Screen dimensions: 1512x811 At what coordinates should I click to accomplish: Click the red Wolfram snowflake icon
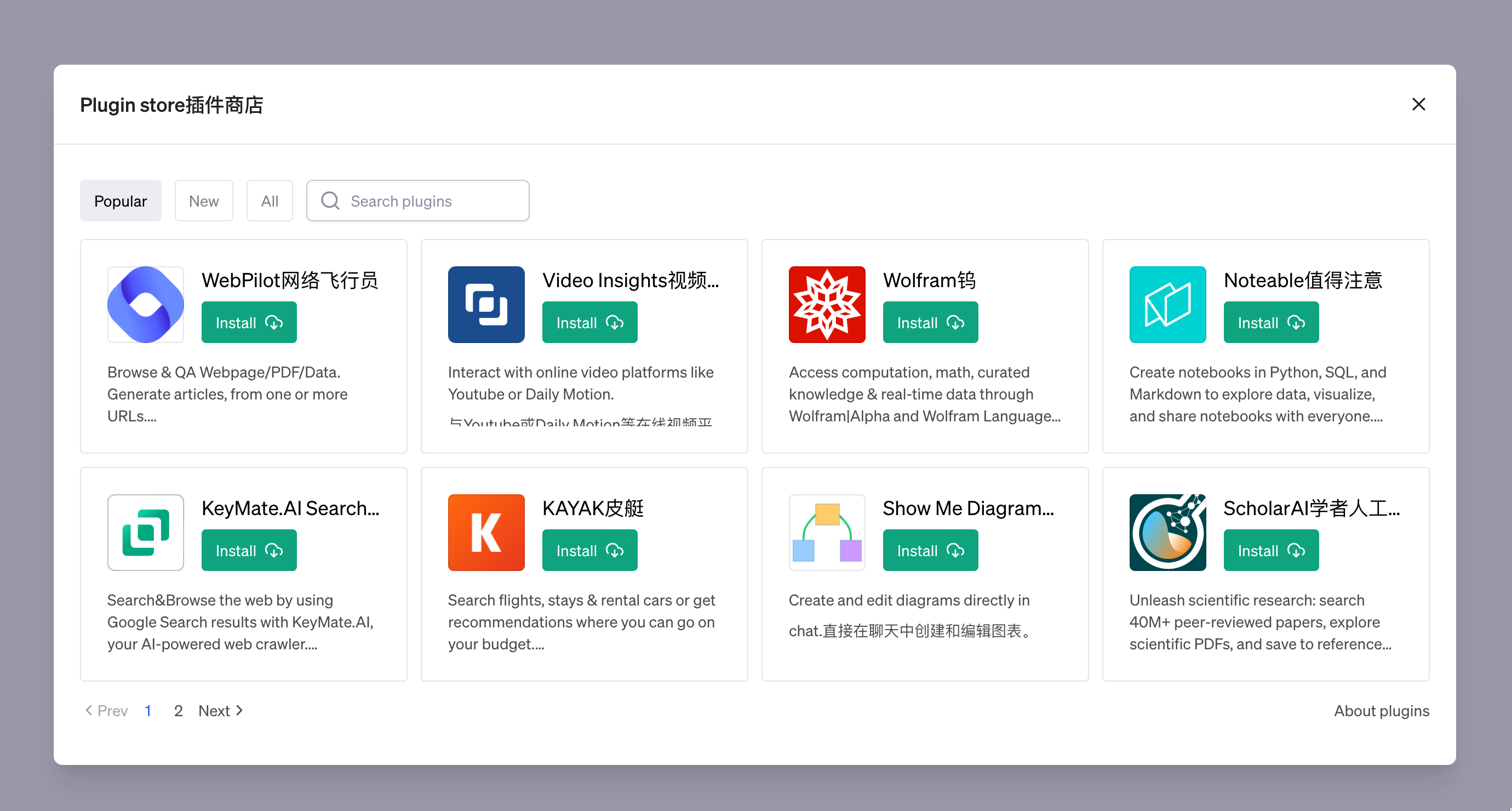click(x=827, y=304)
